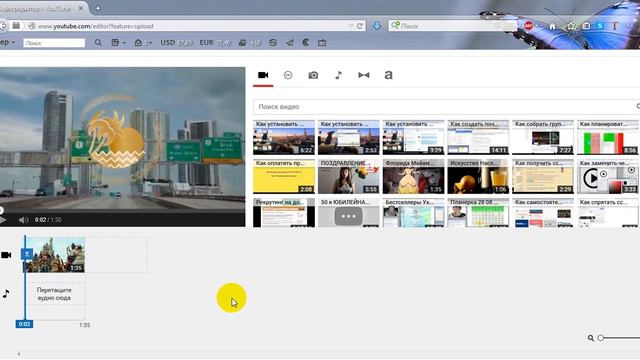Image resolution: width=640 pixels, height=360 pixels.
Task: Click the audio track music note icon
Action: tap(6, 293)
